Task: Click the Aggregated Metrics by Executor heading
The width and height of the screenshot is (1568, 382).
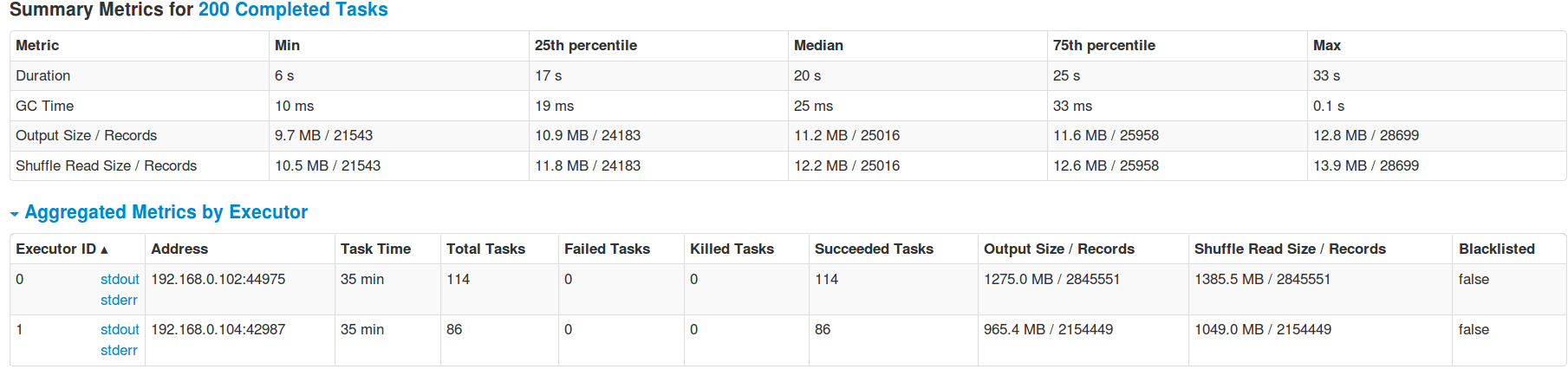Action: click(x=166, y=212)
